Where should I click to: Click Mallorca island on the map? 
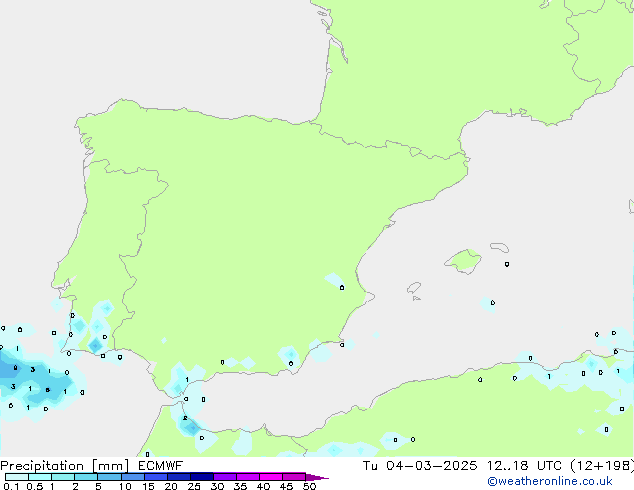click(462, 262)
